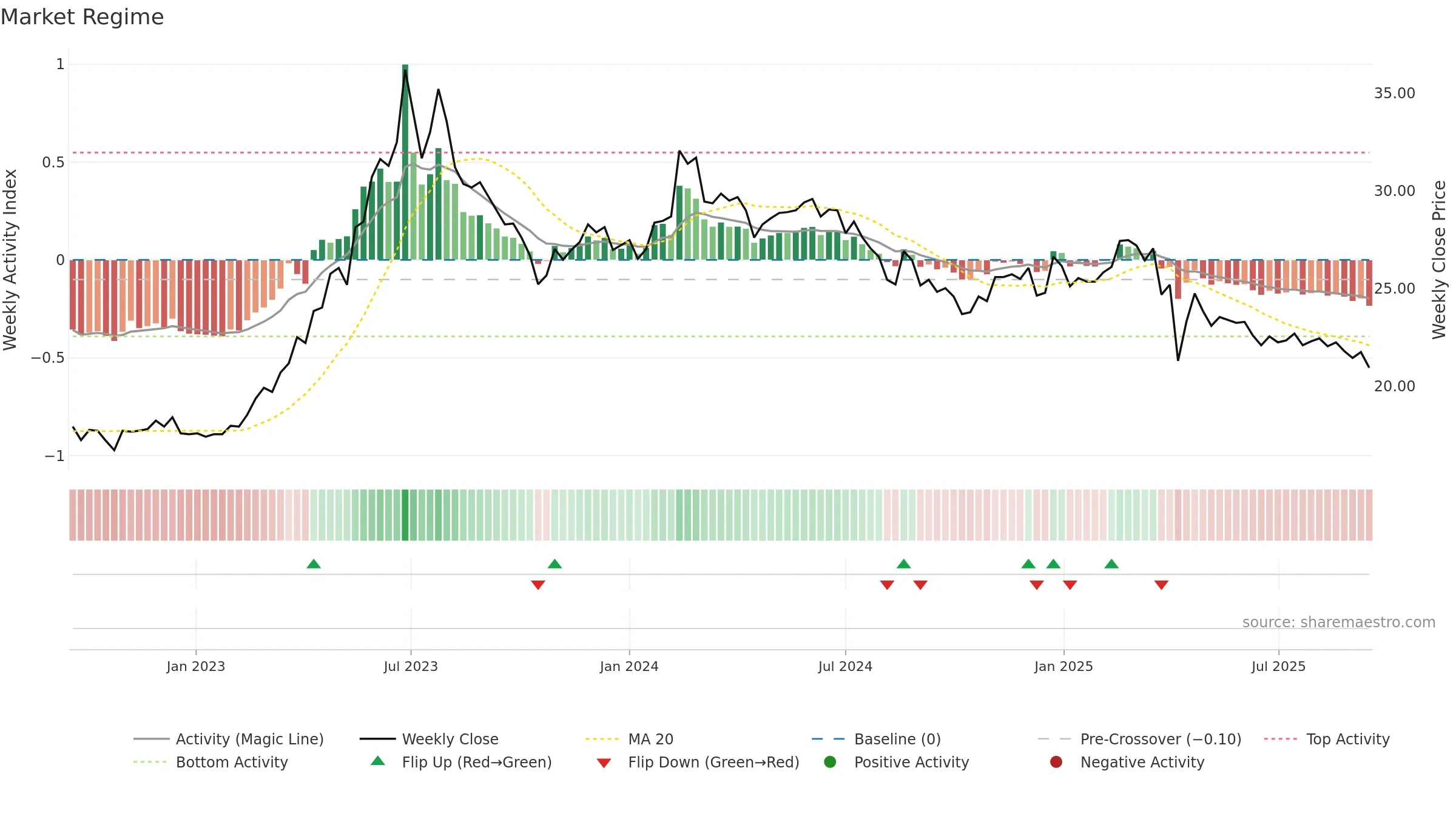The image size is (1456, 819).
Task: Toggle the Top Activity legend entry
Action: (x=1327, y=739)
